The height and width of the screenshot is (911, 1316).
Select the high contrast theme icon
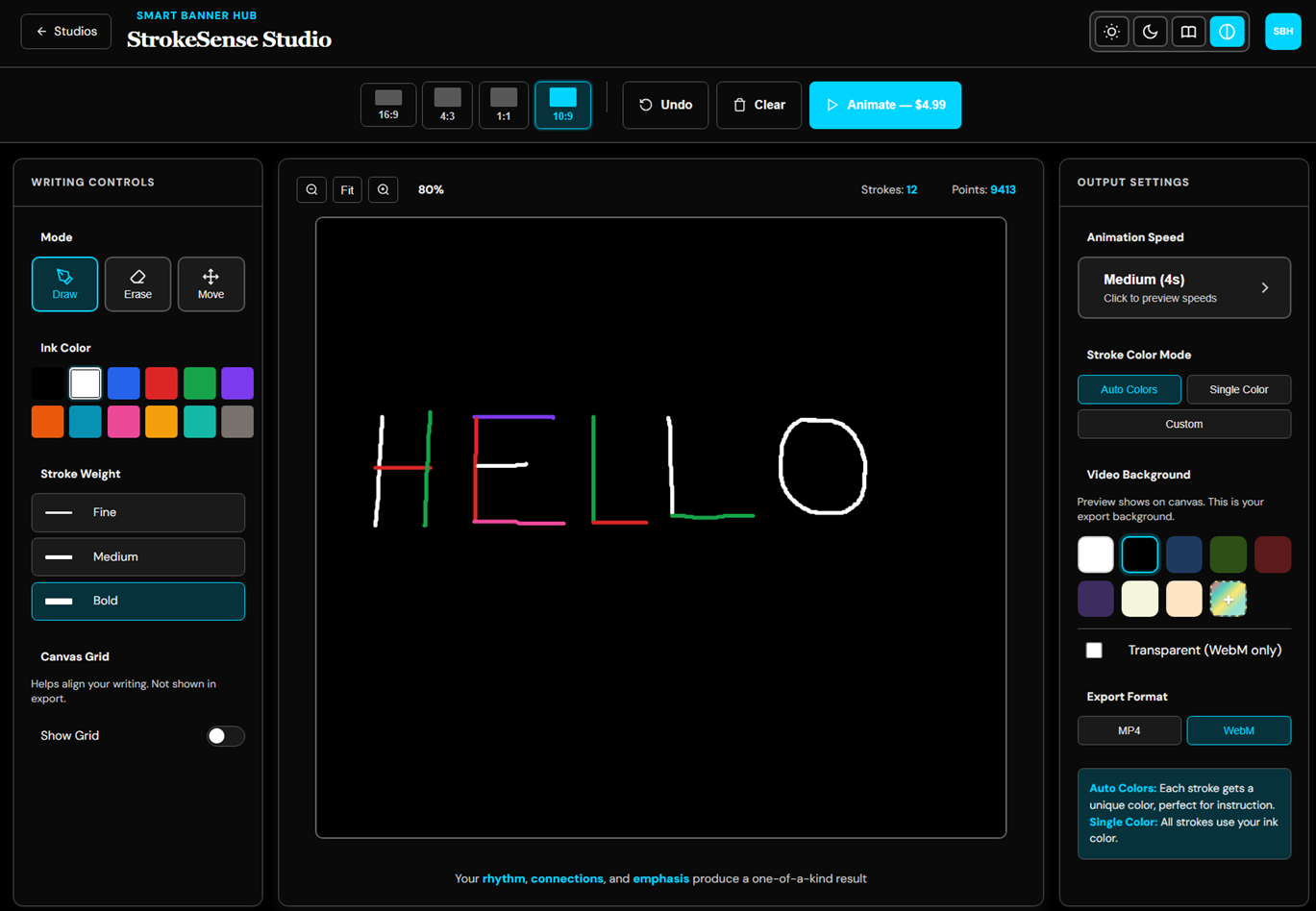1227,32
